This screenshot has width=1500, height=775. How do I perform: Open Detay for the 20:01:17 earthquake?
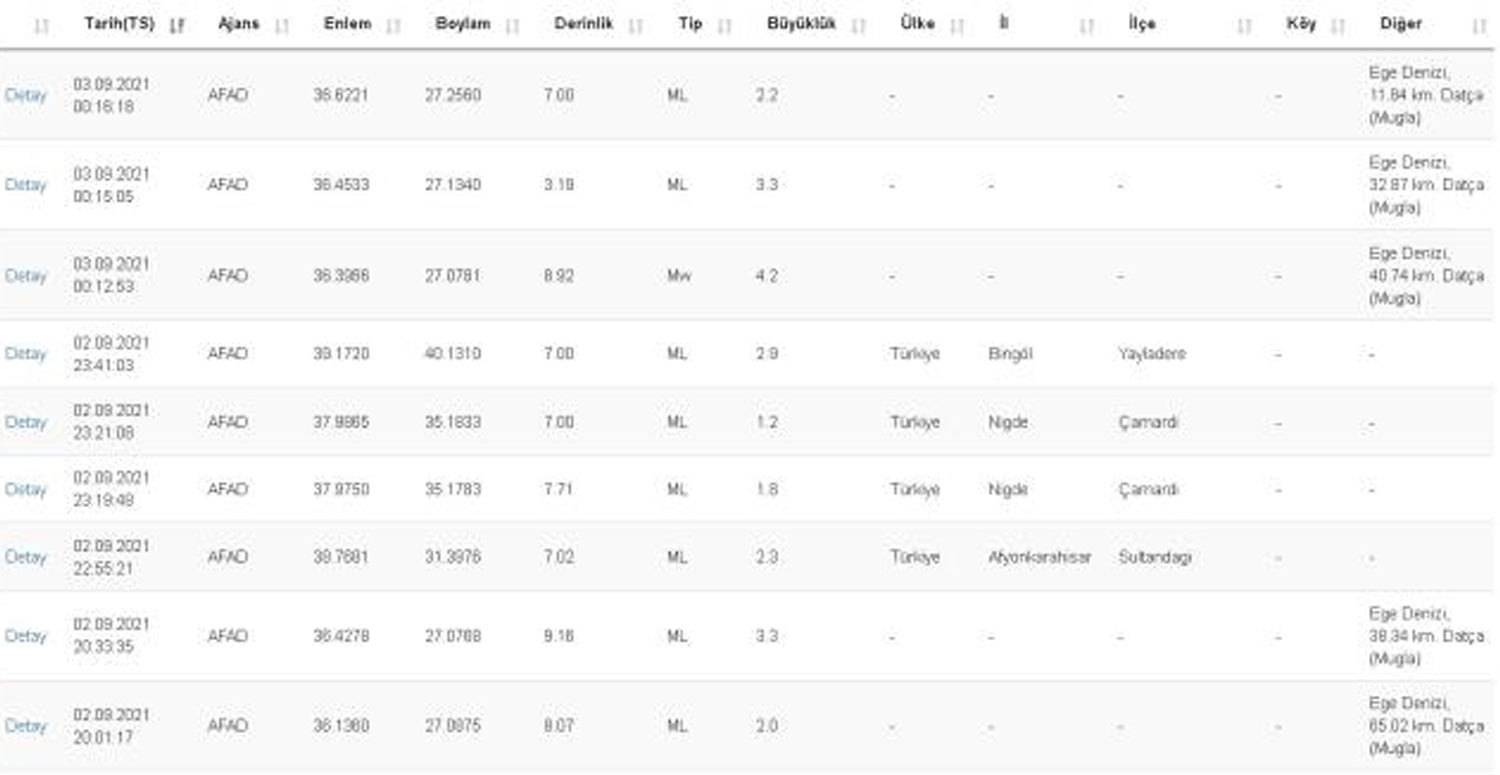25,725
